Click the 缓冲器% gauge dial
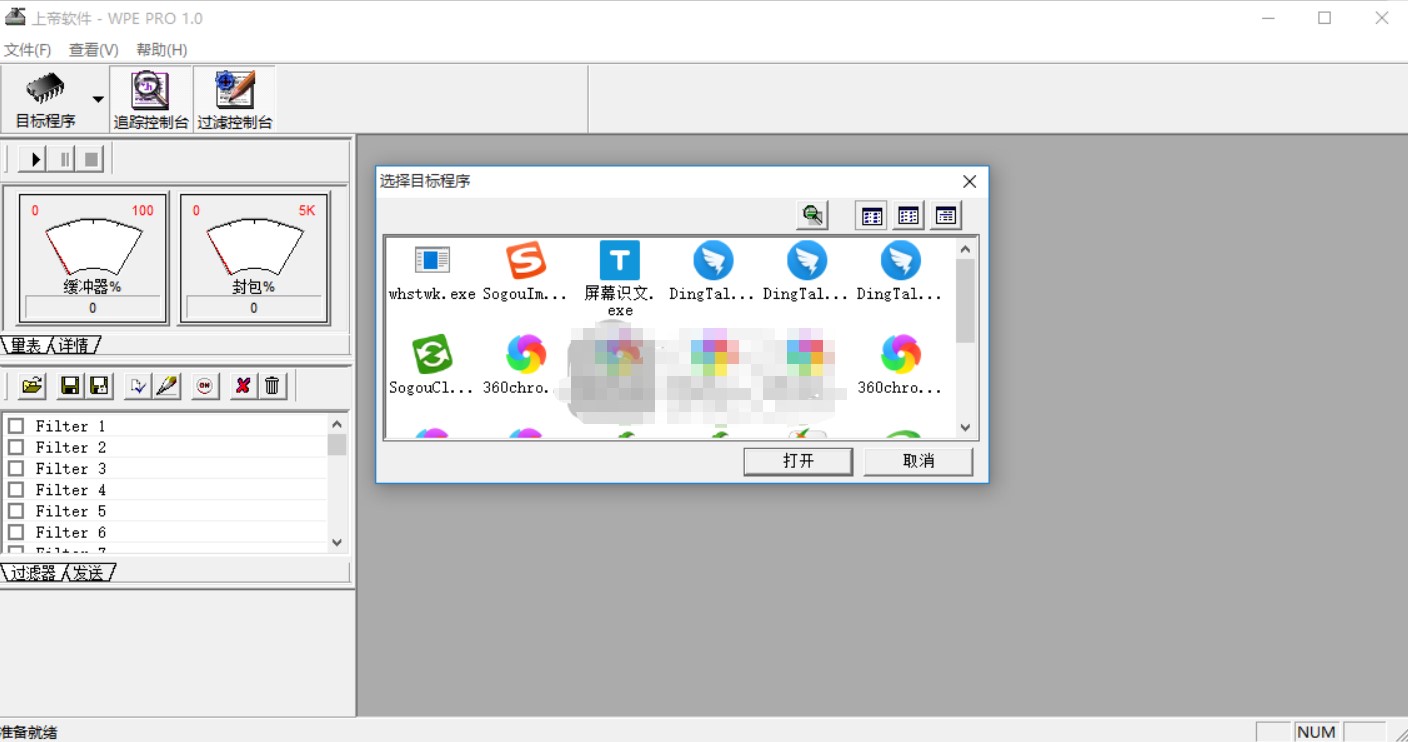This screenshot has height=742, width=1408. (x=93, y=247)
